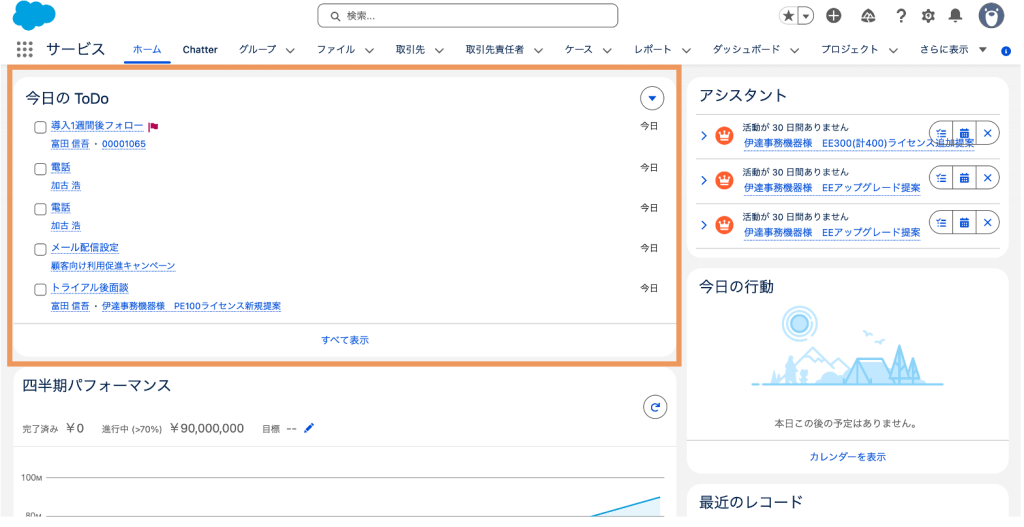Viewport: 1024px width, 527px height.
Task: Open the Setup gear icon
Action: [928, 15]
